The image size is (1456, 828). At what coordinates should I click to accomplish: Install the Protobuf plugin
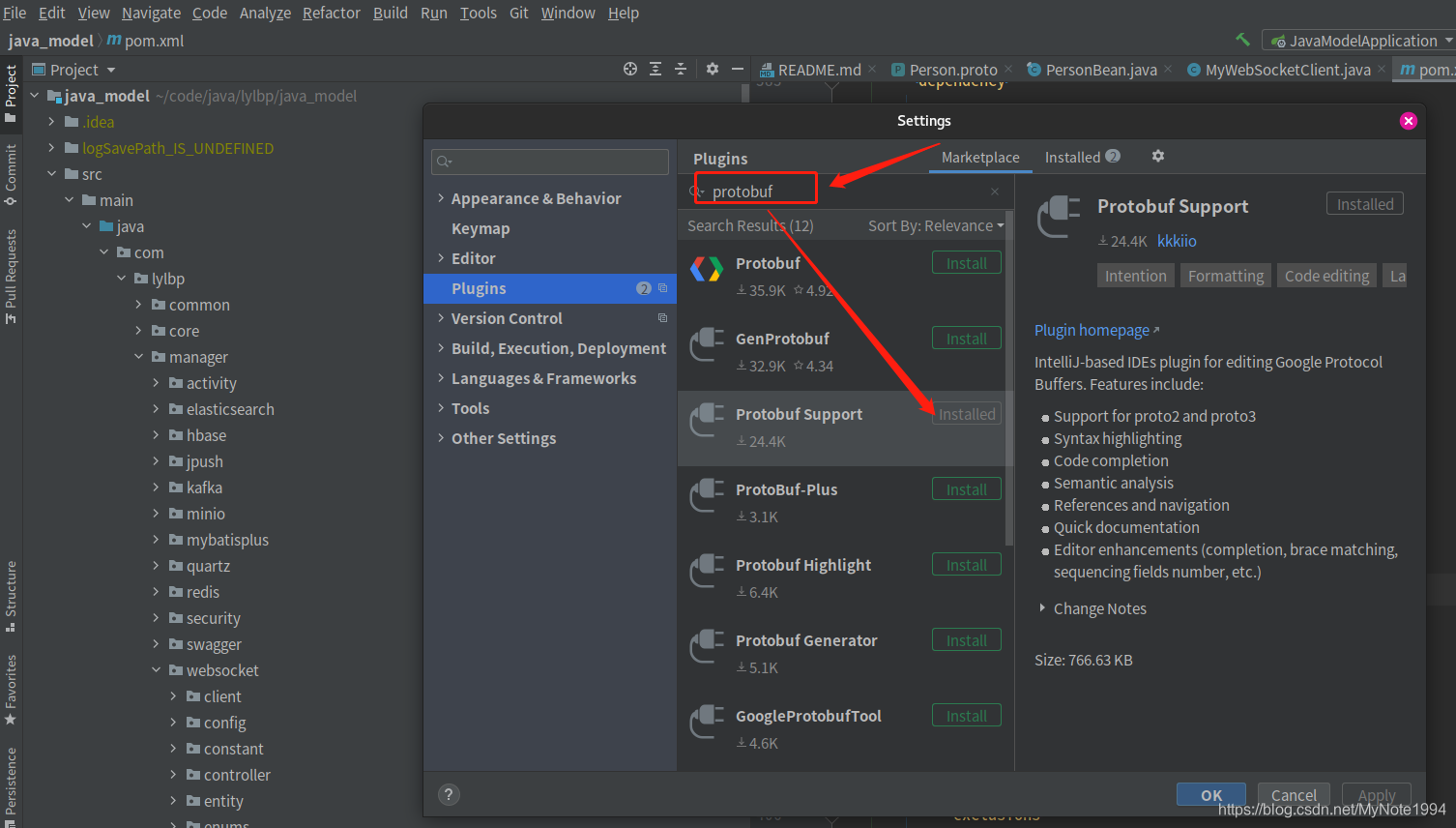[x=967, y=263]
